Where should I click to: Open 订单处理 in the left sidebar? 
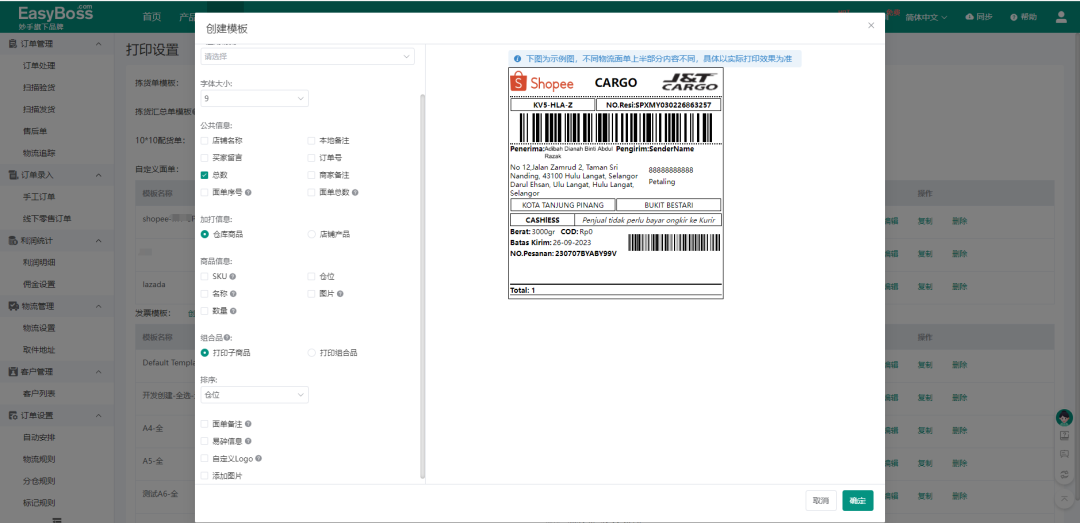[x=39, y=66]
